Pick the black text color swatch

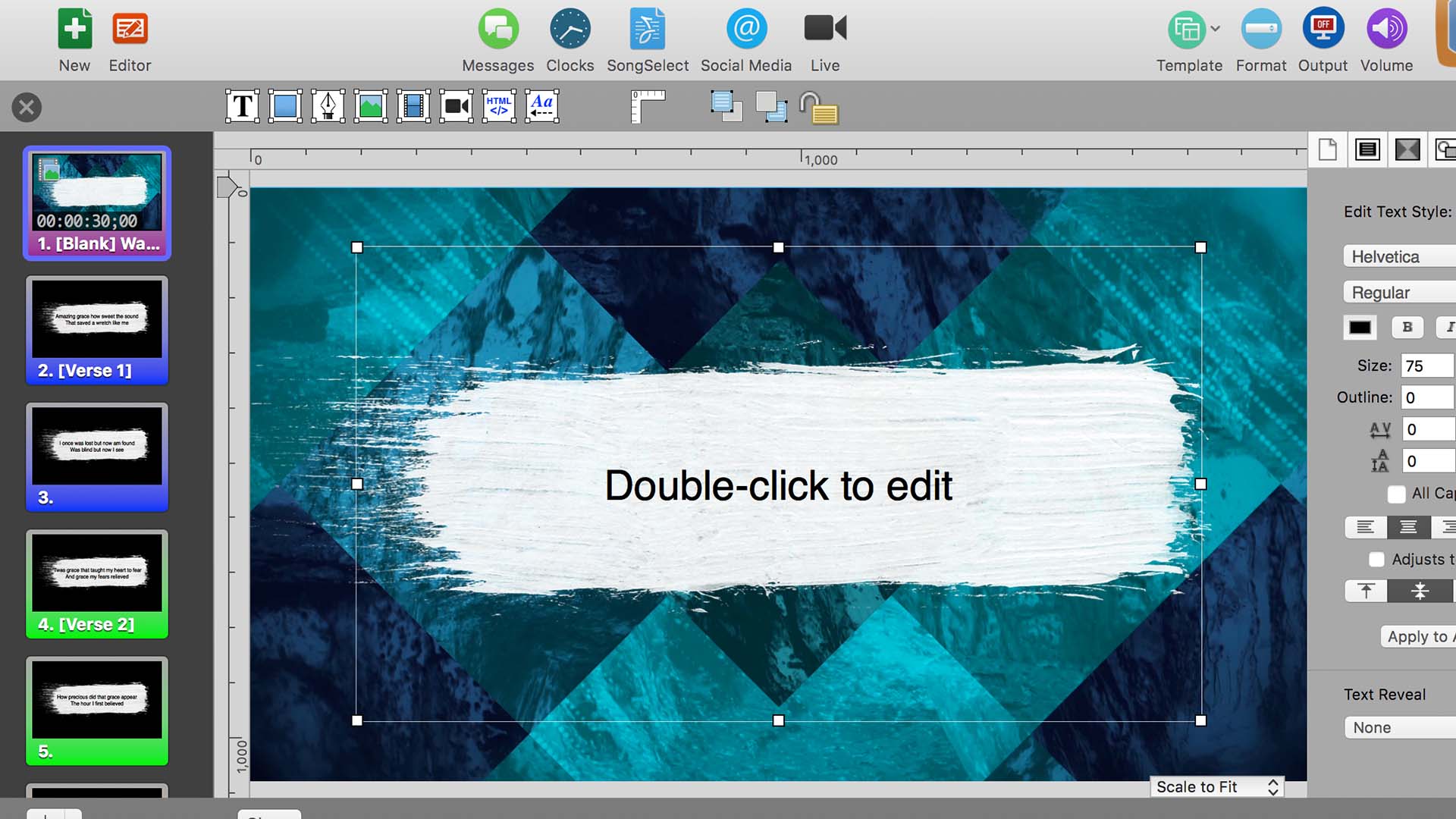pos(1360,328)
